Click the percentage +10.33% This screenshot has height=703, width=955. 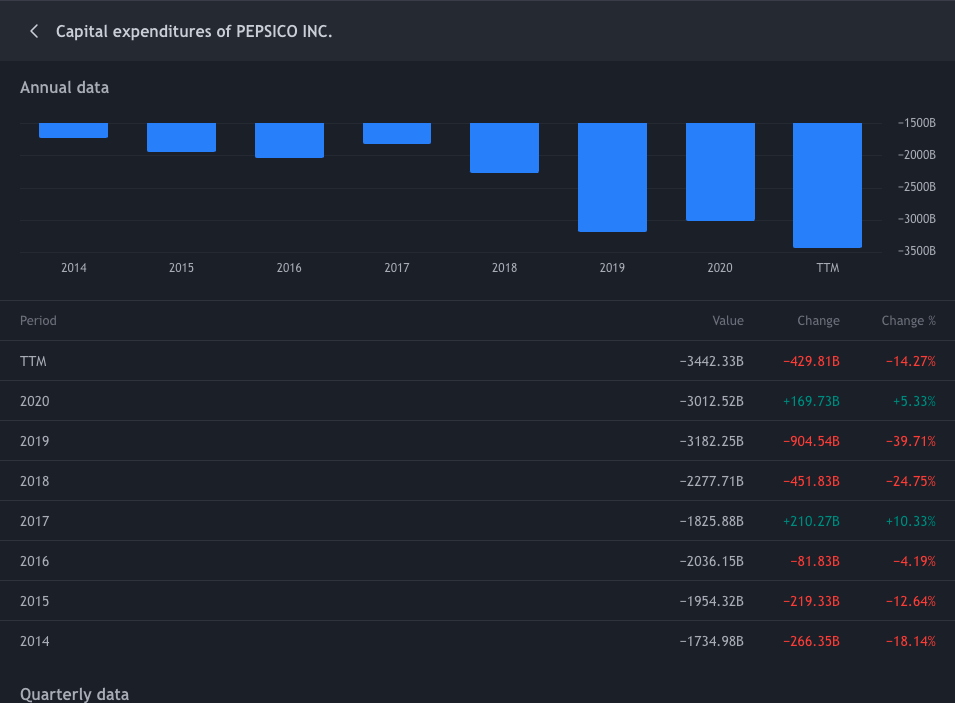(911, 521)
